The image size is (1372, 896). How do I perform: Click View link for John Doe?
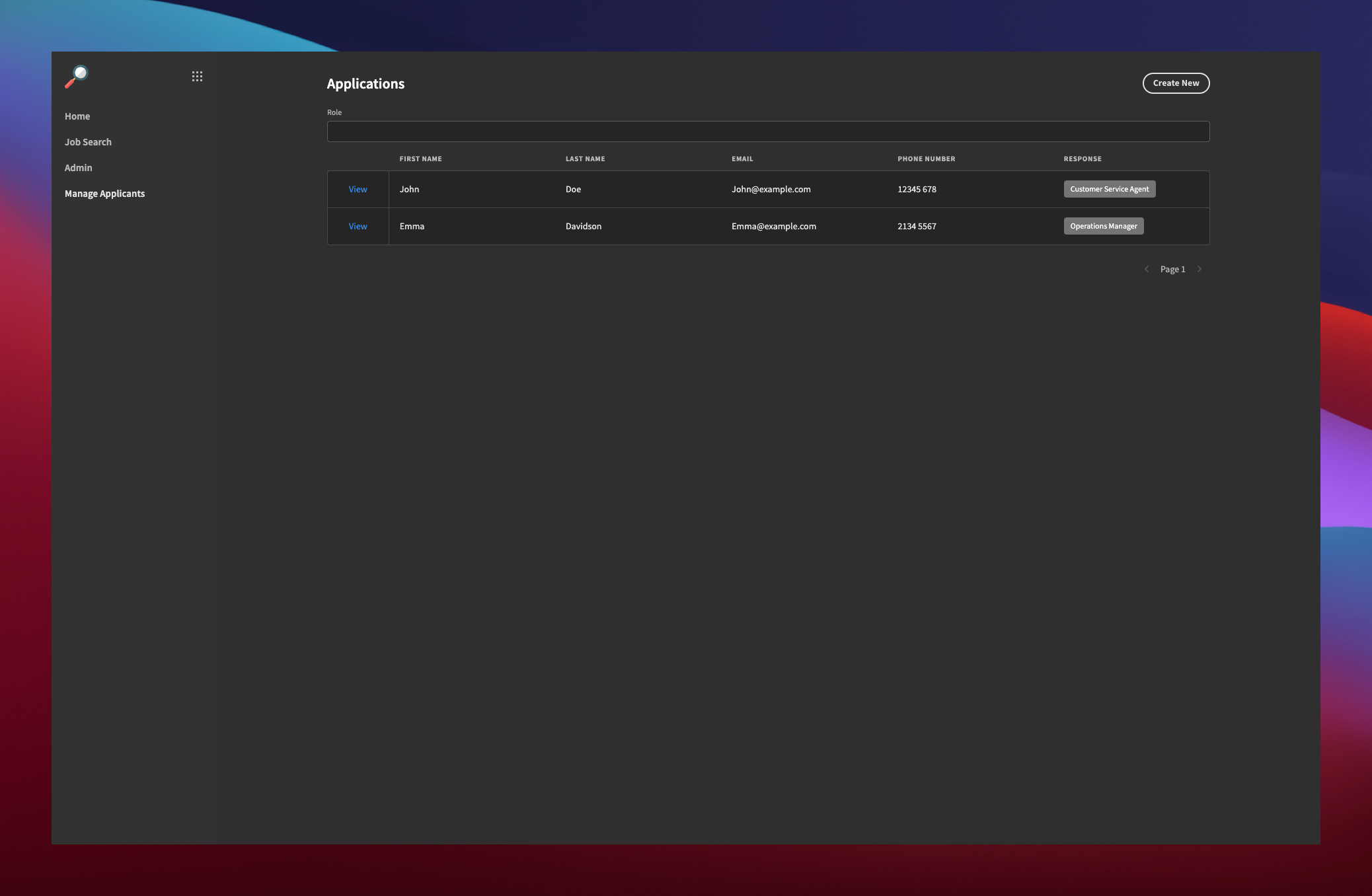(x=358, y=189)
